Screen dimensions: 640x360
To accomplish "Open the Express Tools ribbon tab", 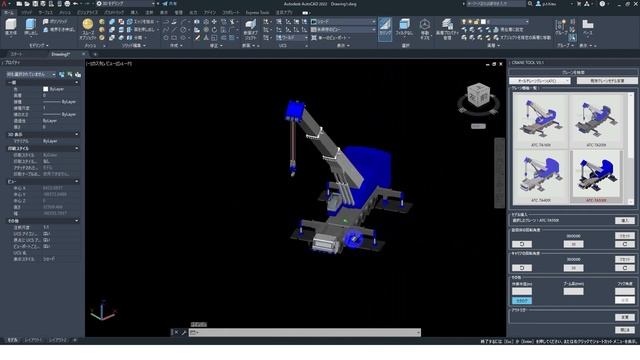I will click(x=257, y=13).
